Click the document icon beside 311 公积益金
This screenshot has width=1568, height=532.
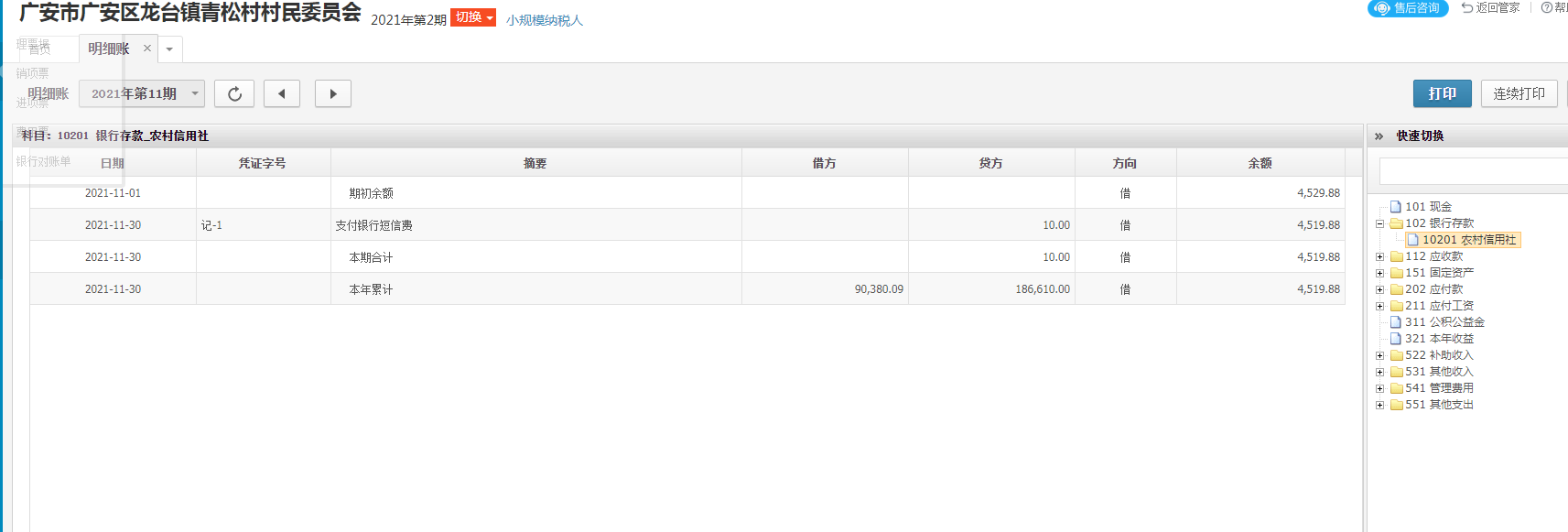[x=1396, y=322]
